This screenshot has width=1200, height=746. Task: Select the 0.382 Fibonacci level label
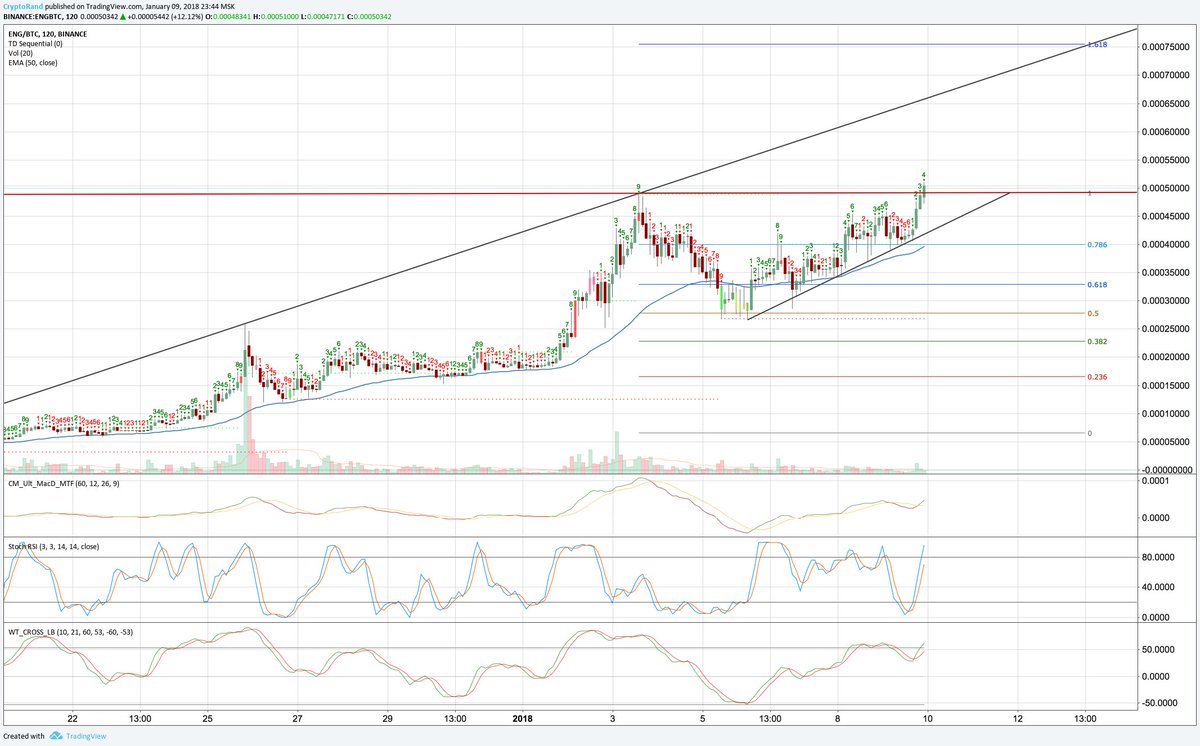[x=1097, y=341]
